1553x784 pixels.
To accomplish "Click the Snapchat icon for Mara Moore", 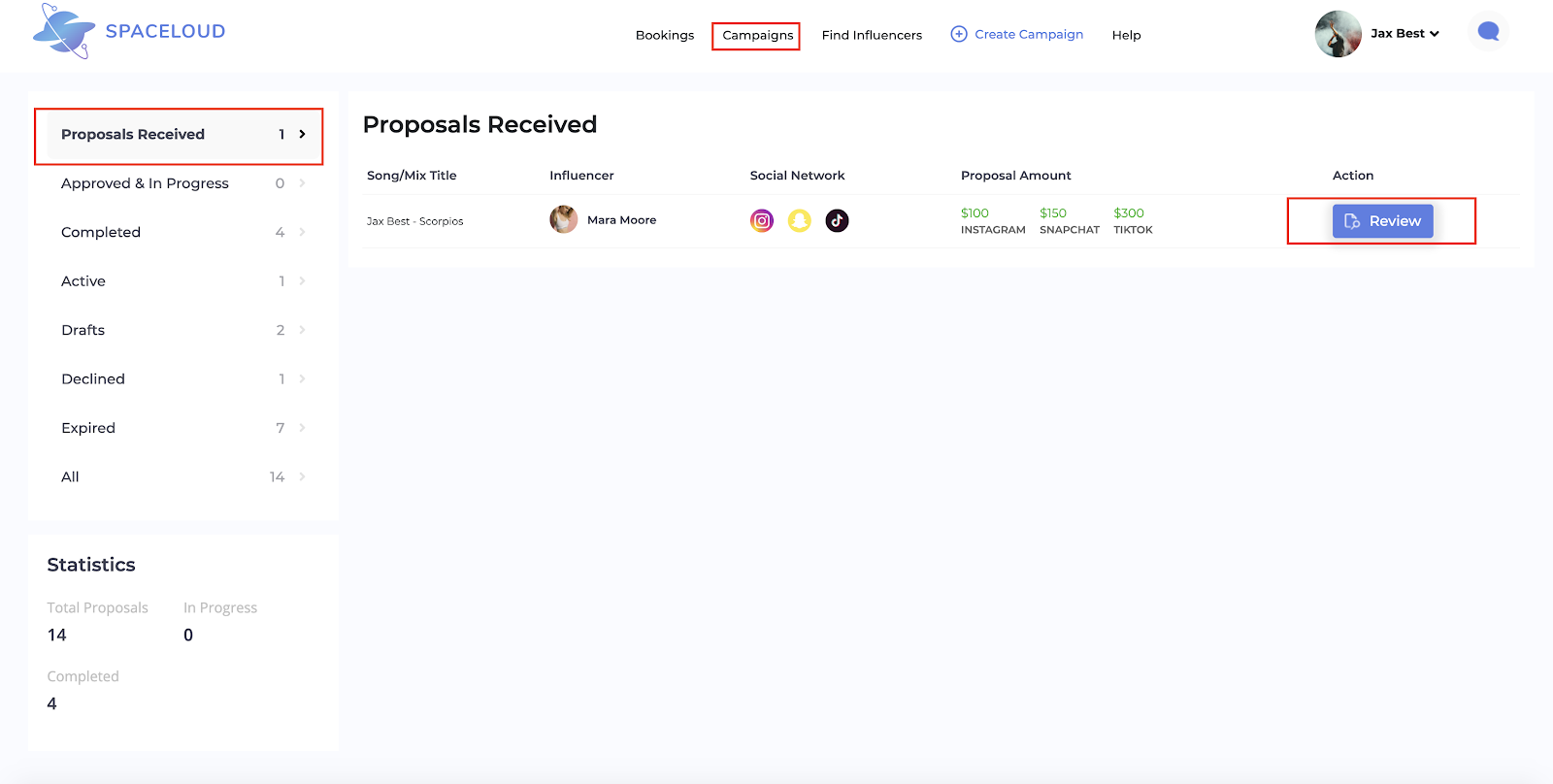I will tap(799, 221).
